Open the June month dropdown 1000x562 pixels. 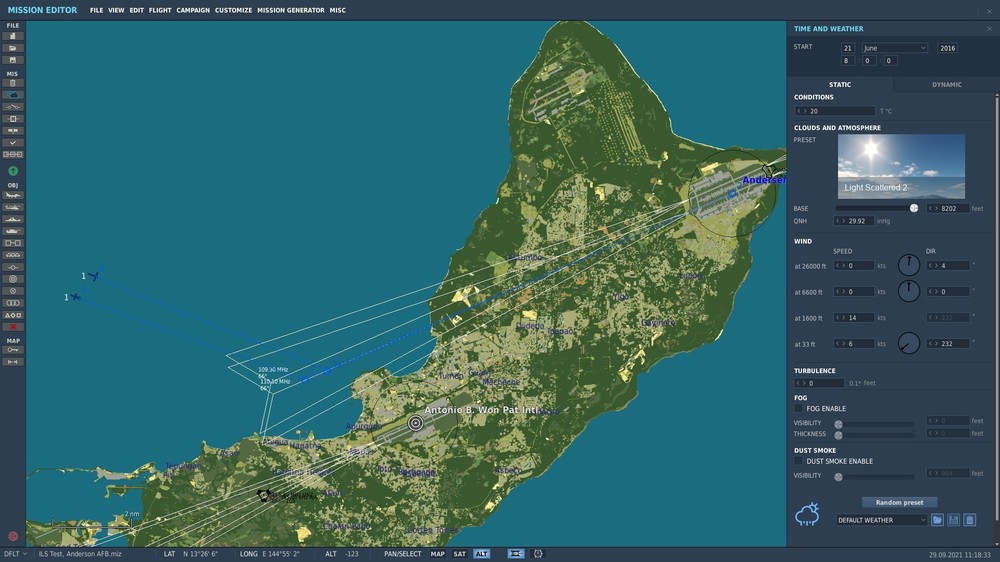(895, 48)
